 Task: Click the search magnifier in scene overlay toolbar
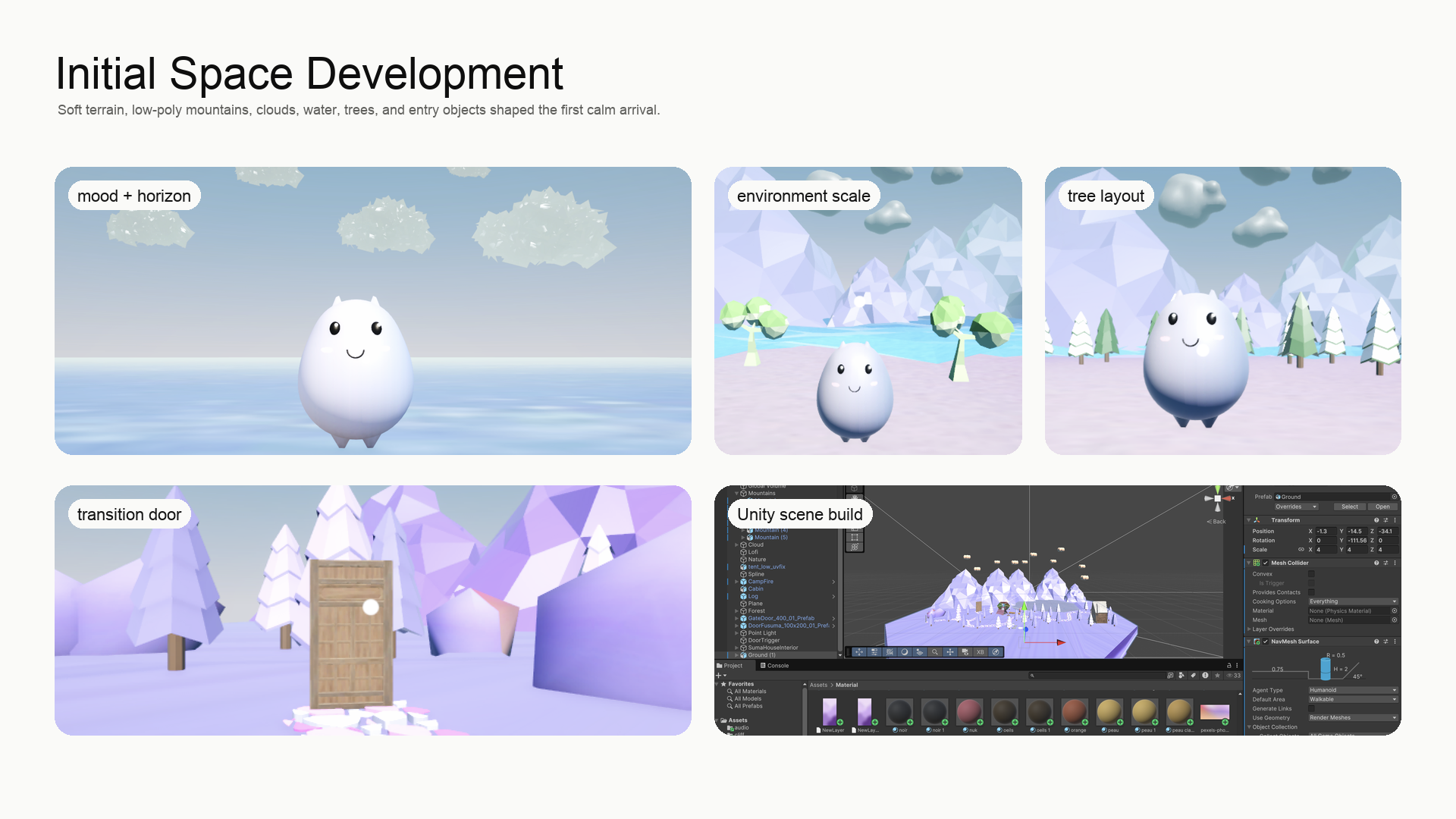(935, 651)
